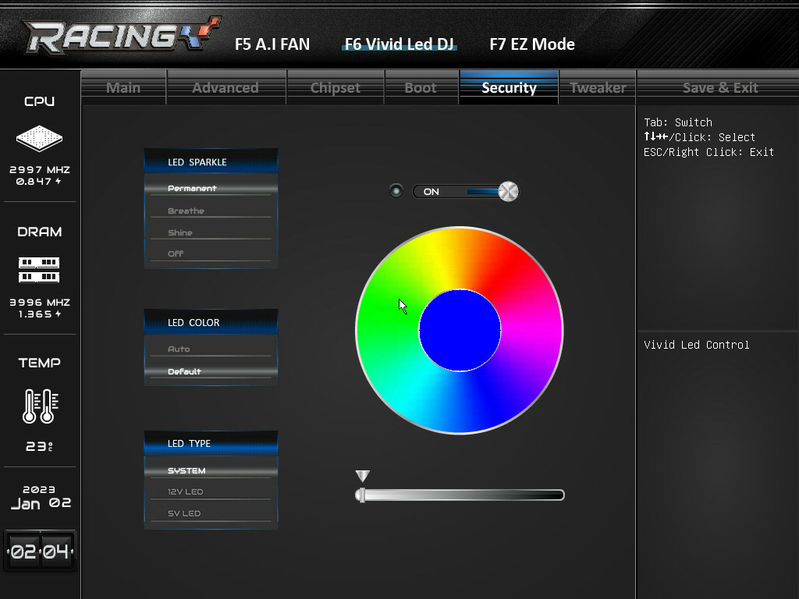Switch to the Chipset tab
The width and height of the screenshot is (799, 599).
[x=335, y=88]
